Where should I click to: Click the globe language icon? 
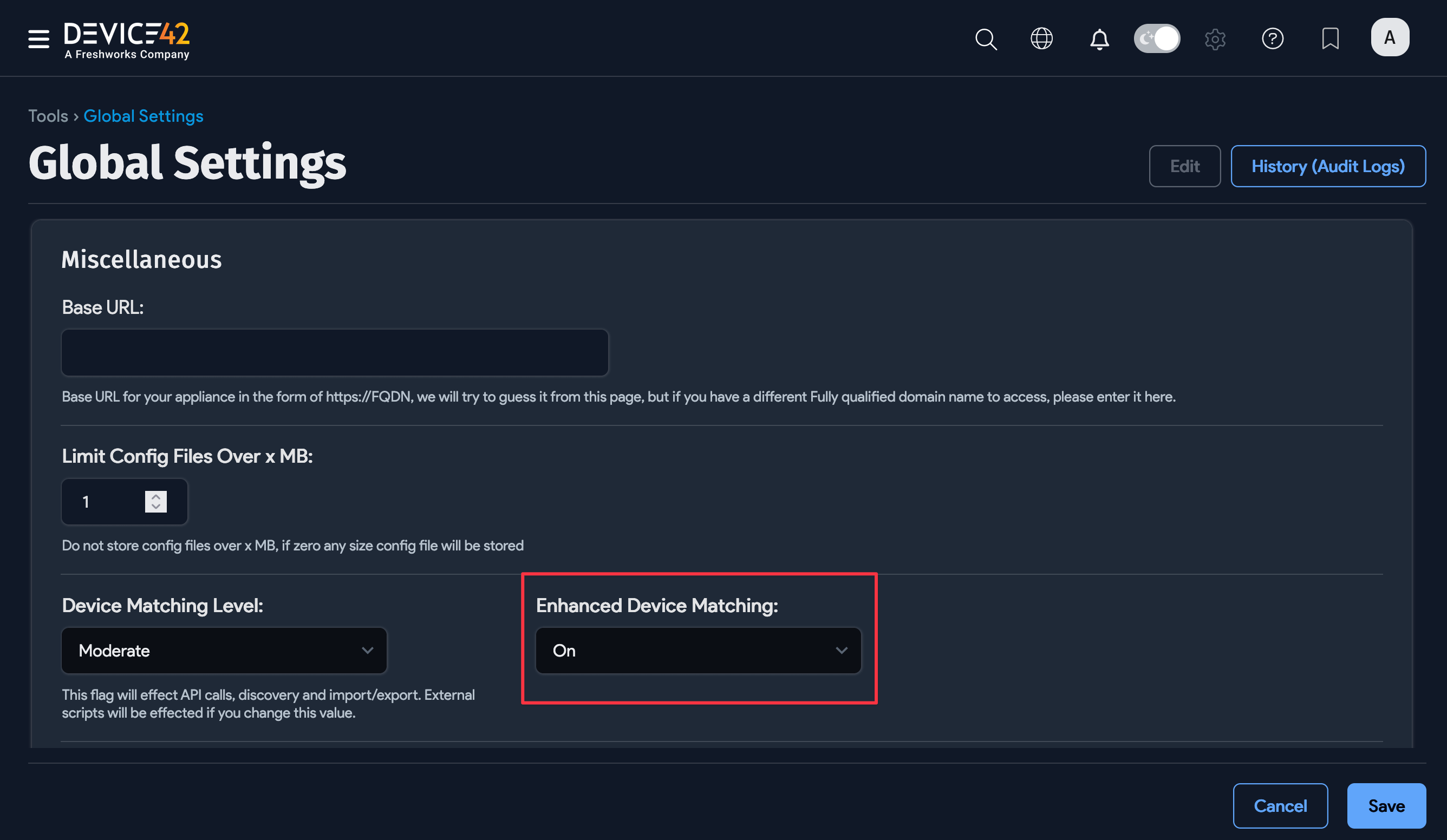pyautogui.click(x=1041, y=38)
